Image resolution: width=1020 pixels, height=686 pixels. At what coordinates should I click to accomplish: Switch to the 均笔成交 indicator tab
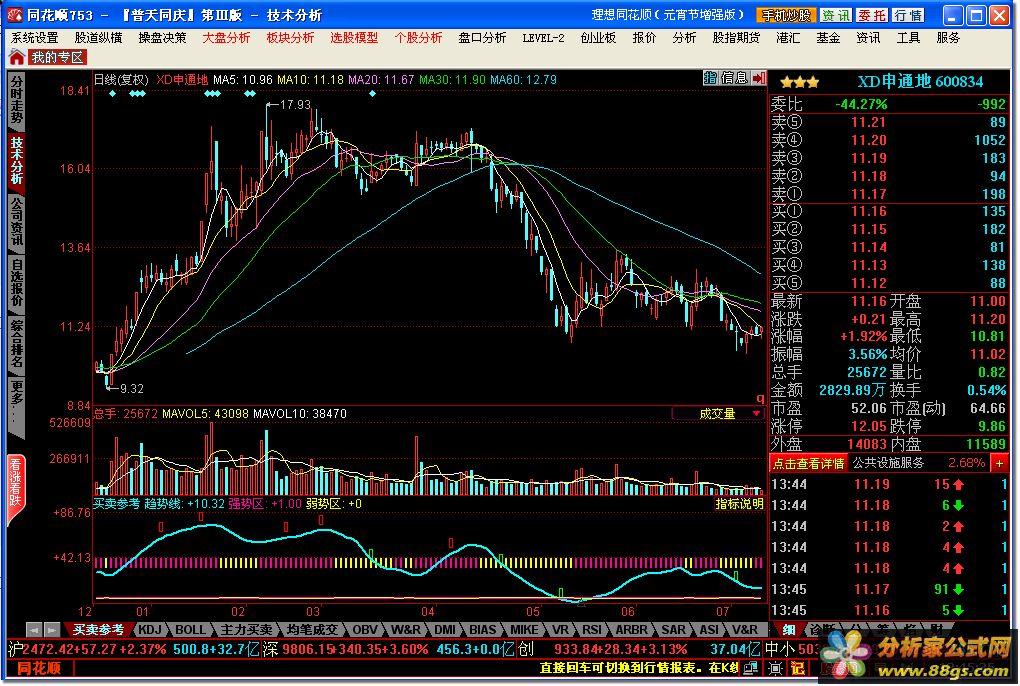pyautogui.click(x=312, y=629)
